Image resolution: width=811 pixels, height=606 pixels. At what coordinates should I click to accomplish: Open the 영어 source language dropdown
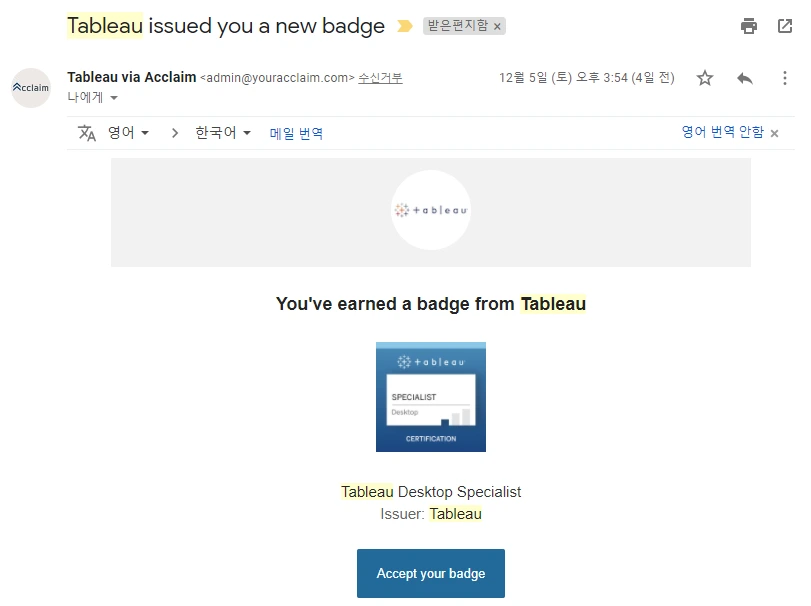[x=128, y=133]
